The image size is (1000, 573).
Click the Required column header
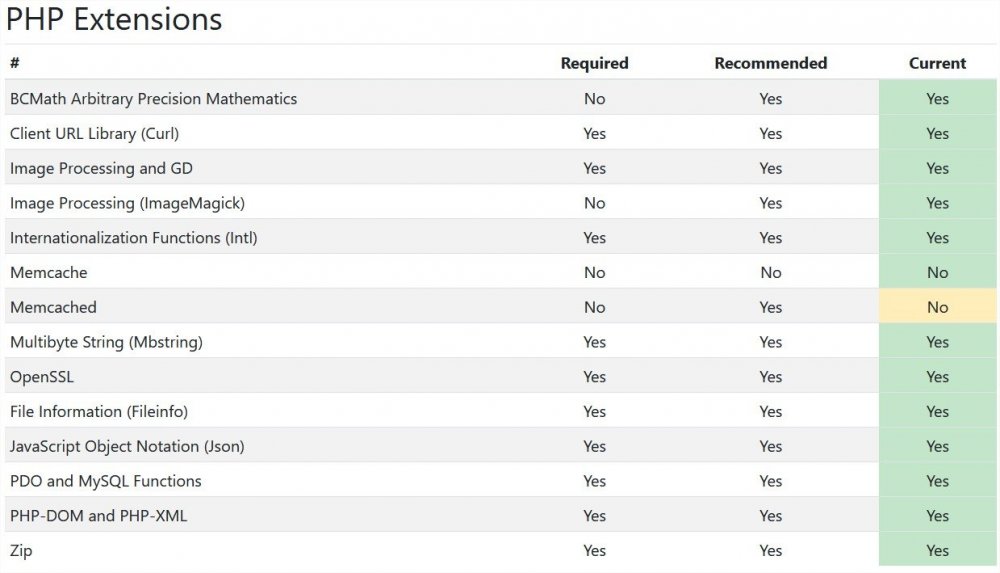(x=594, y=63)
